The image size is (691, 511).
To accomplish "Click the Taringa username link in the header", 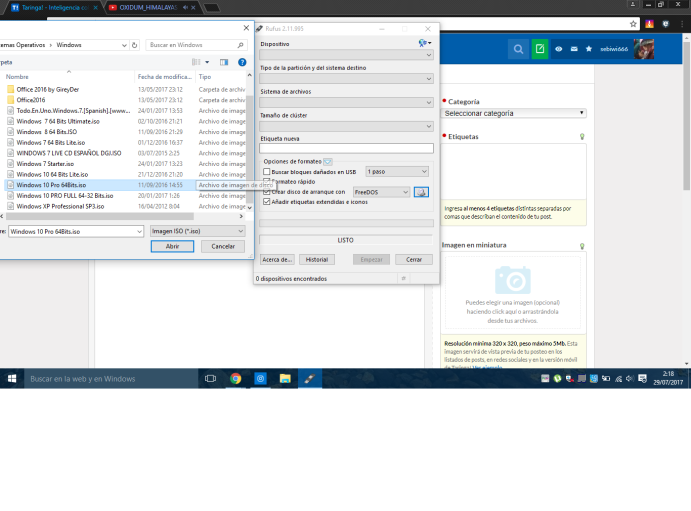I will [614, 49].
